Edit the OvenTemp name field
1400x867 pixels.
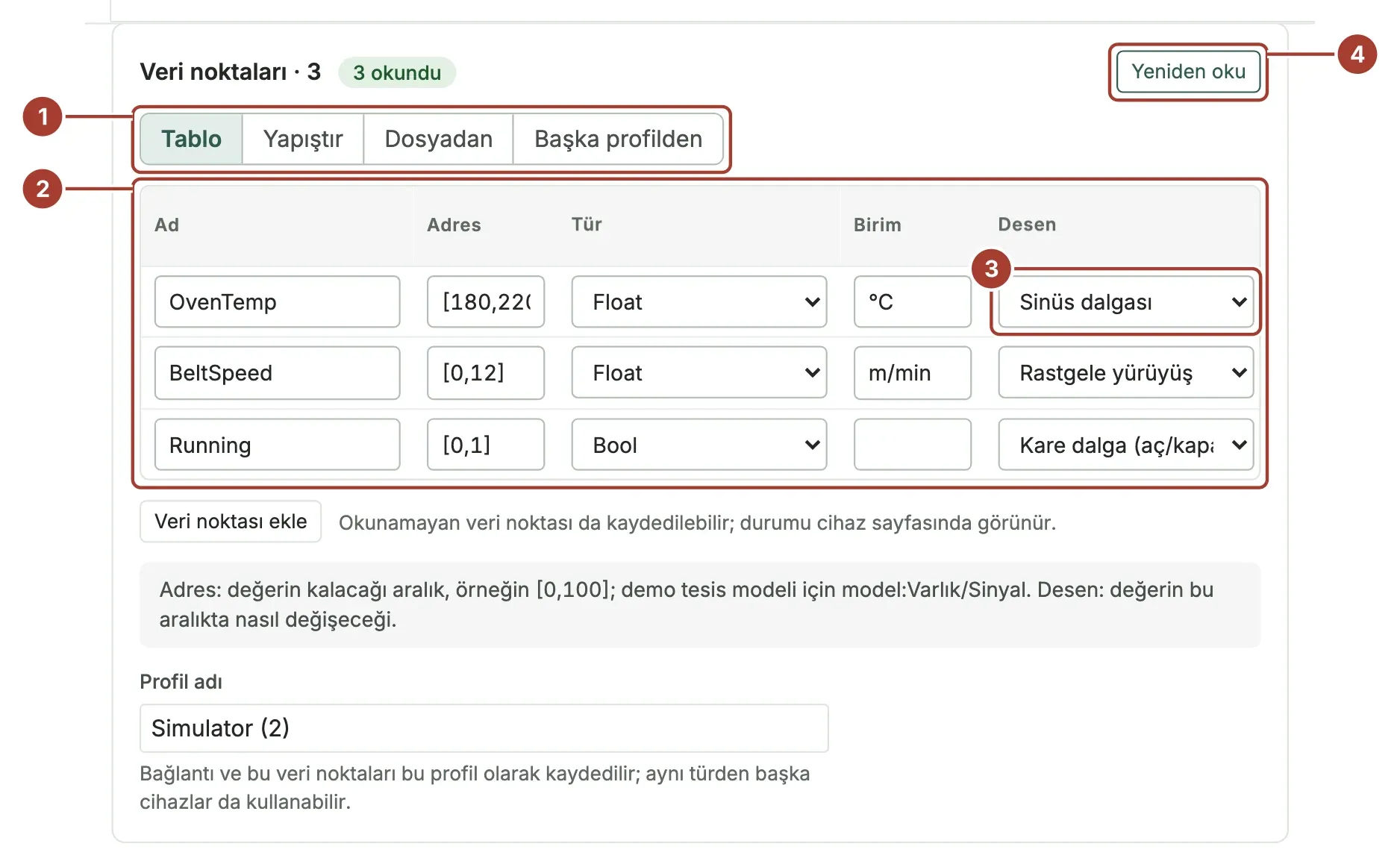(277, 301)
